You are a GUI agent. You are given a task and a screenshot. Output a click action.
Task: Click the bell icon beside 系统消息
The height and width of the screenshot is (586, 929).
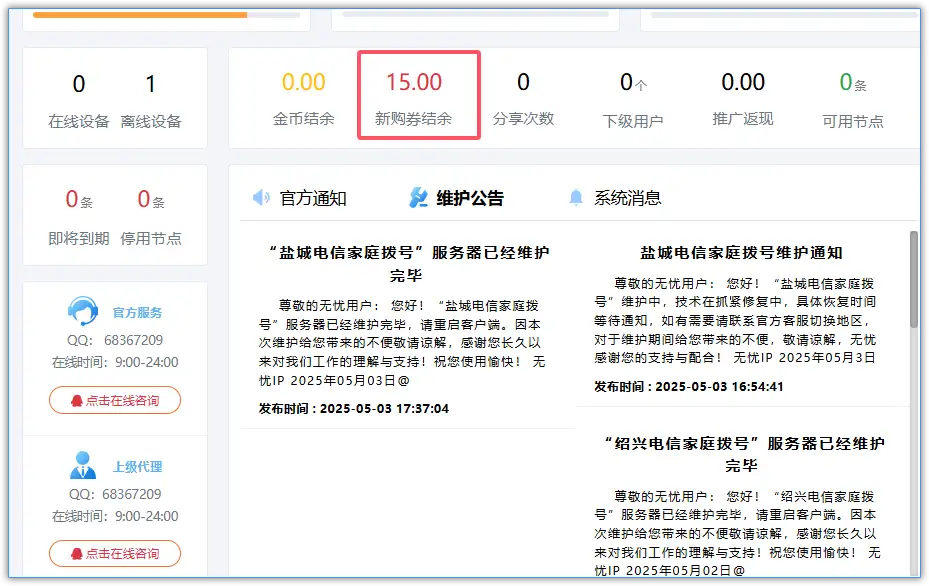(576, 196)
